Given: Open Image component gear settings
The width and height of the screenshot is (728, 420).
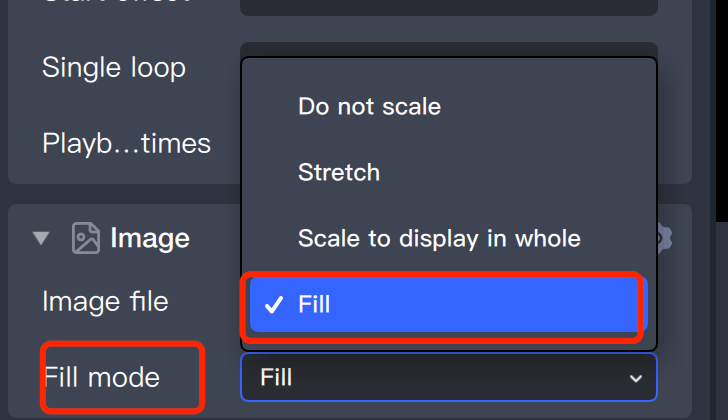Looking at the screenshot, I should (664, 238).
